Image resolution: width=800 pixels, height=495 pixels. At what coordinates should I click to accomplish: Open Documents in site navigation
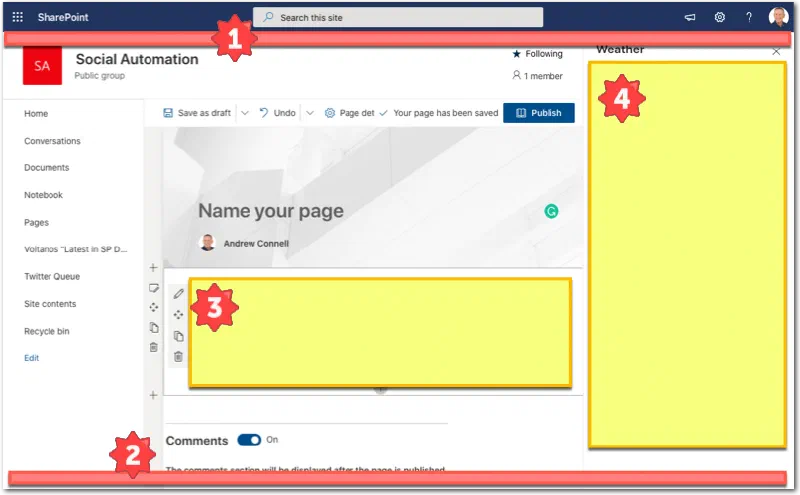[46, 167]
